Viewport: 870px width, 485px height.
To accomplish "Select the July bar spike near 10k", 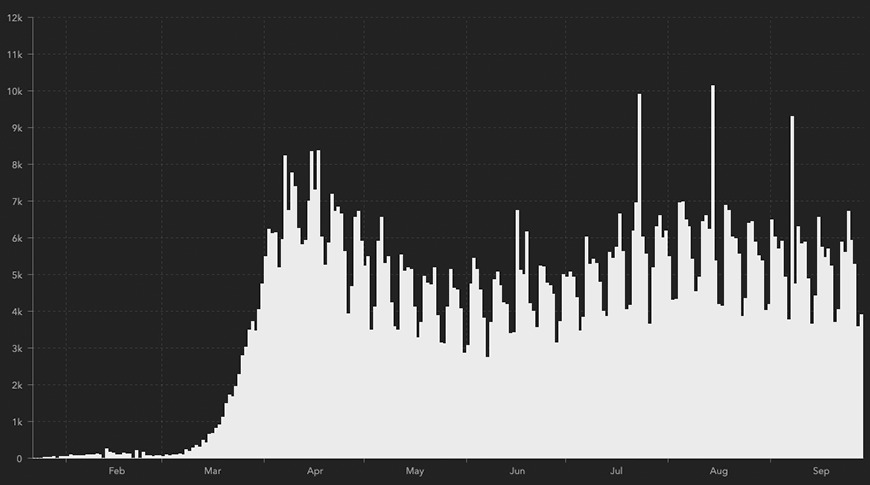I will pyautogui.click(x=639, y=276).
